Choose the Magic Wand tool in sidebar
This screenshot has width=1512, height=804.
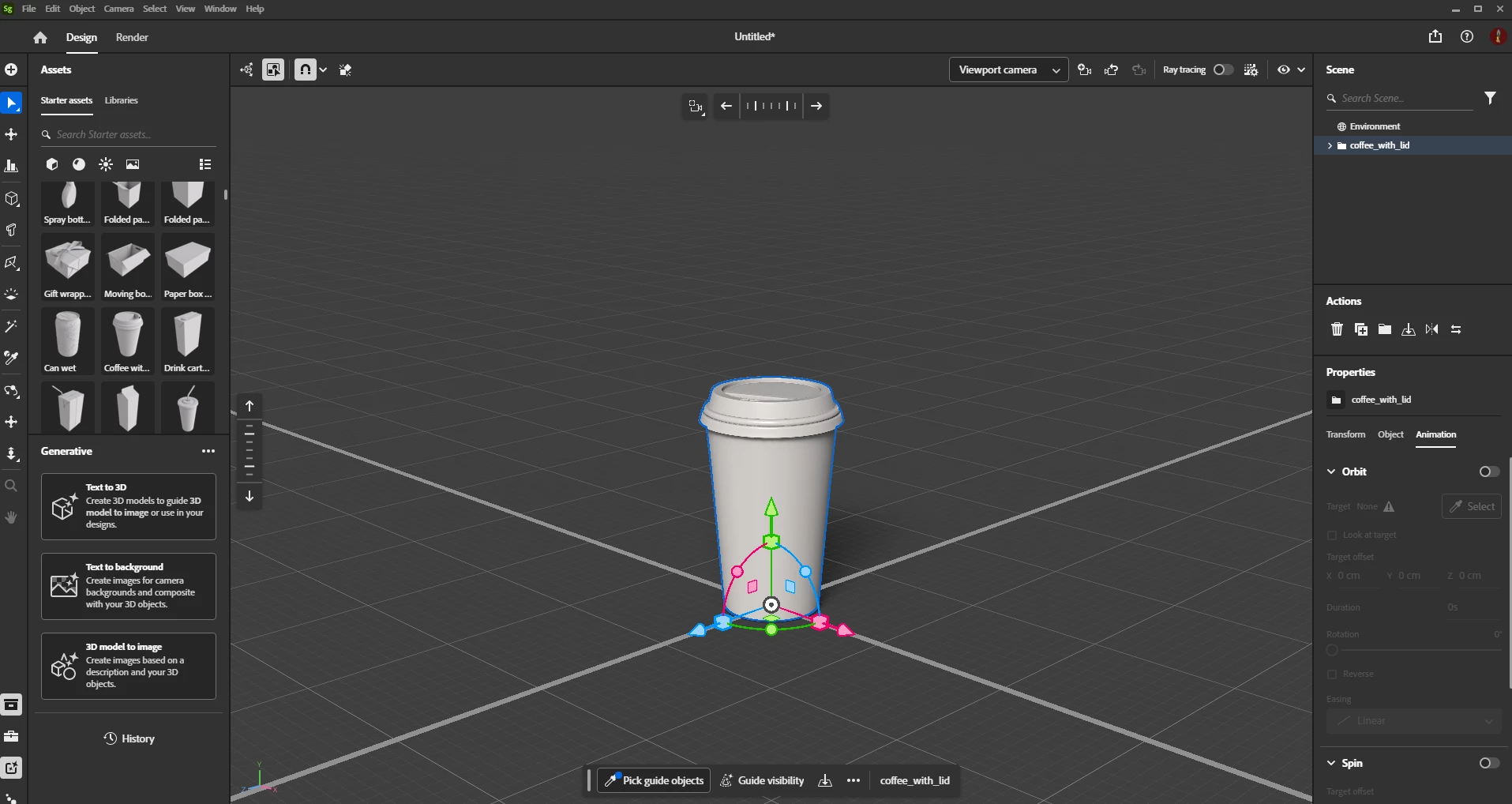coord(11,326)
